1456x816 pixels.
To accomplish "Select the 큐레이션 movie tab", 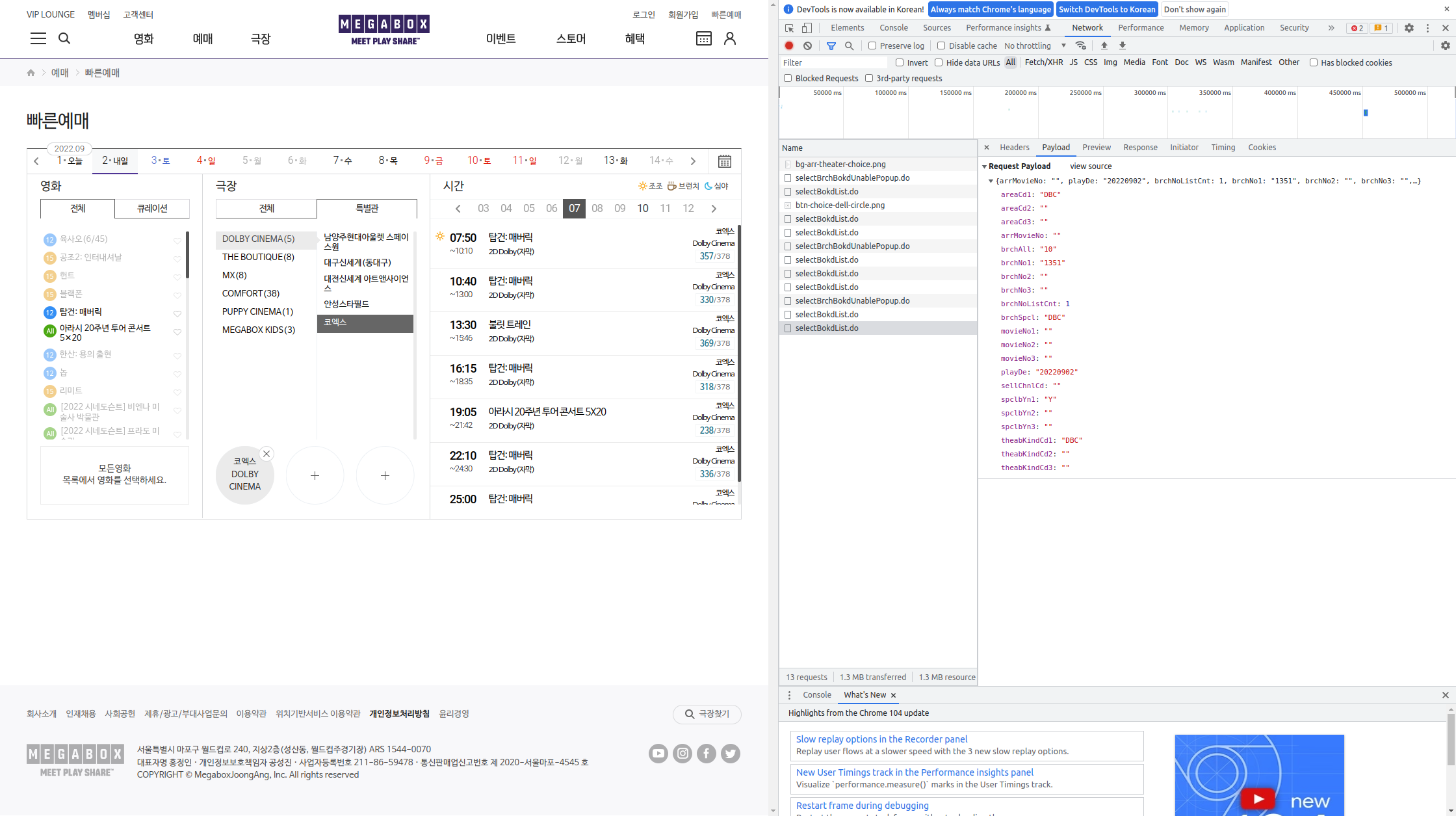I will pos(152,208).
